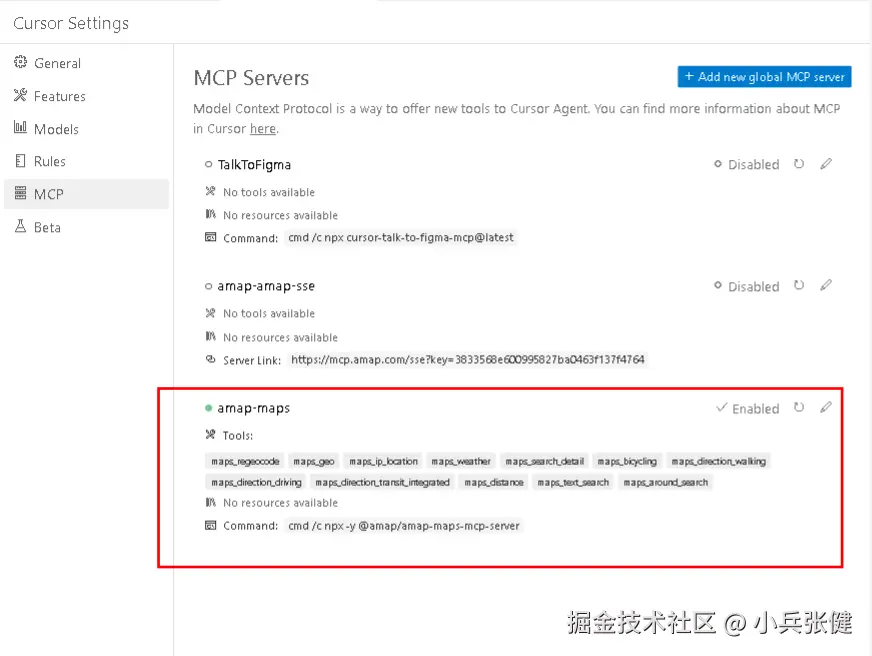Click the maps_search_detail tool tag
Screen dimensions: 872x656
pyautogui.click(x=544, y=461)
